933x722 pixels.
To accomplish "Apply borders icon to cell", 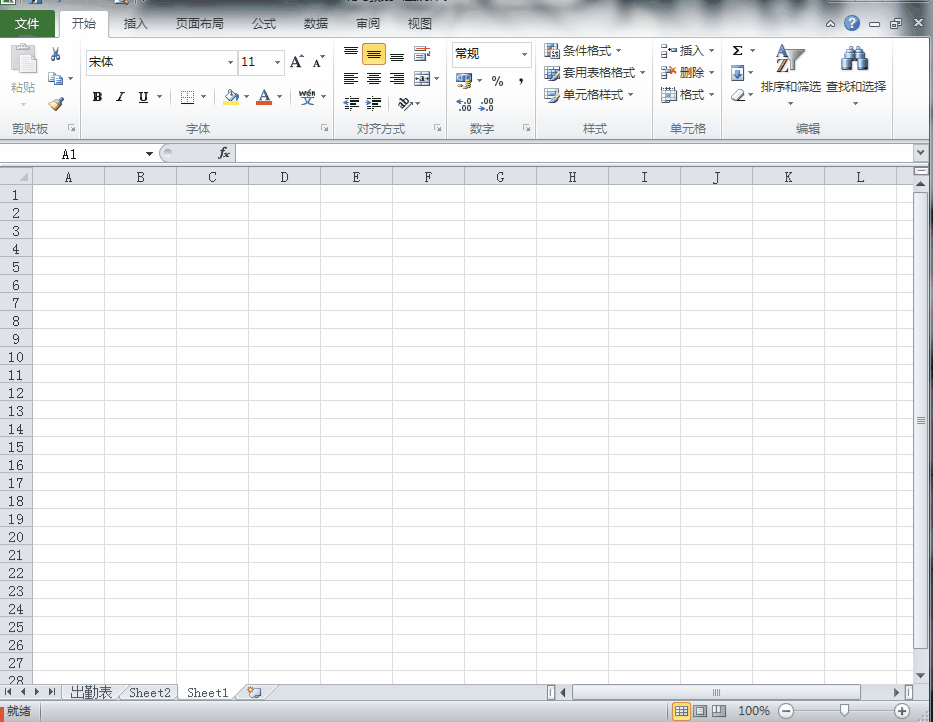I will [x=187, y=97].
